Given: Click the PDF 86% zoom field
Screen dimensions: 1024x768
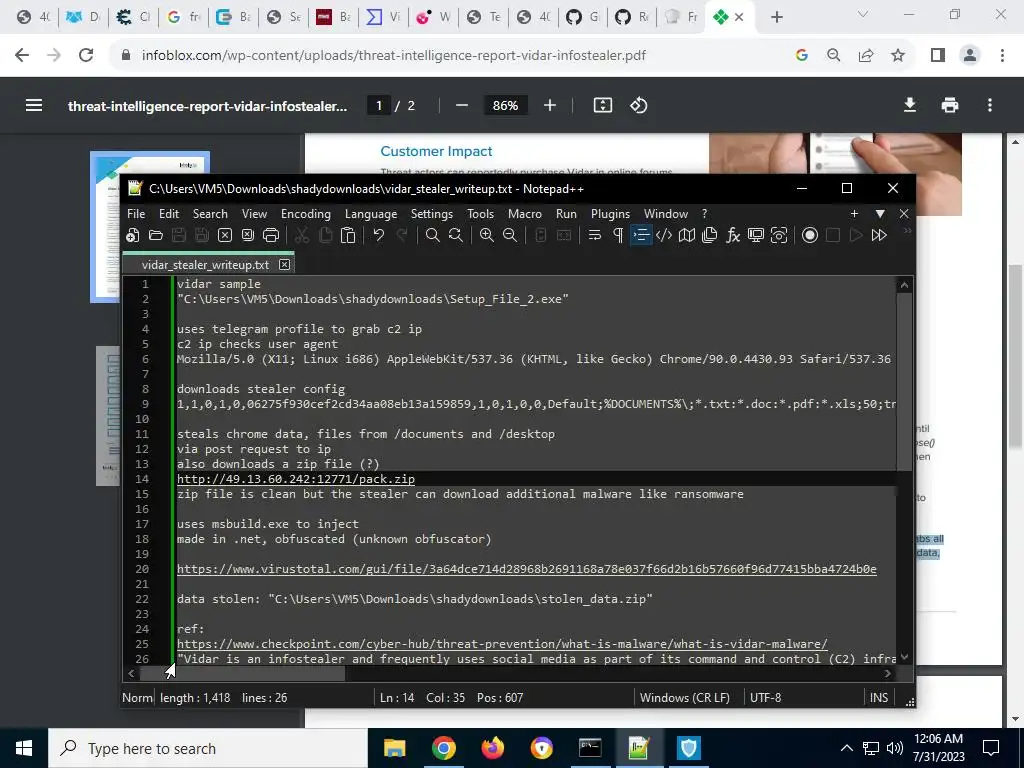Looking at the screenshot, I should tap(505, 105).
